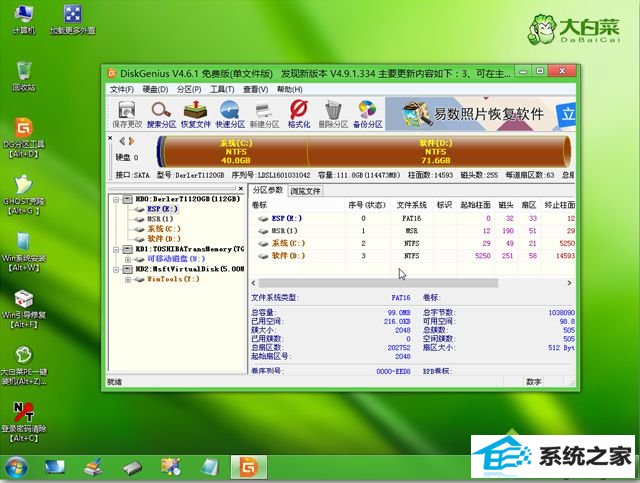Select 软件 (D:) in the disk tree
Screen dimensions: 640x483
pos(164,239)
